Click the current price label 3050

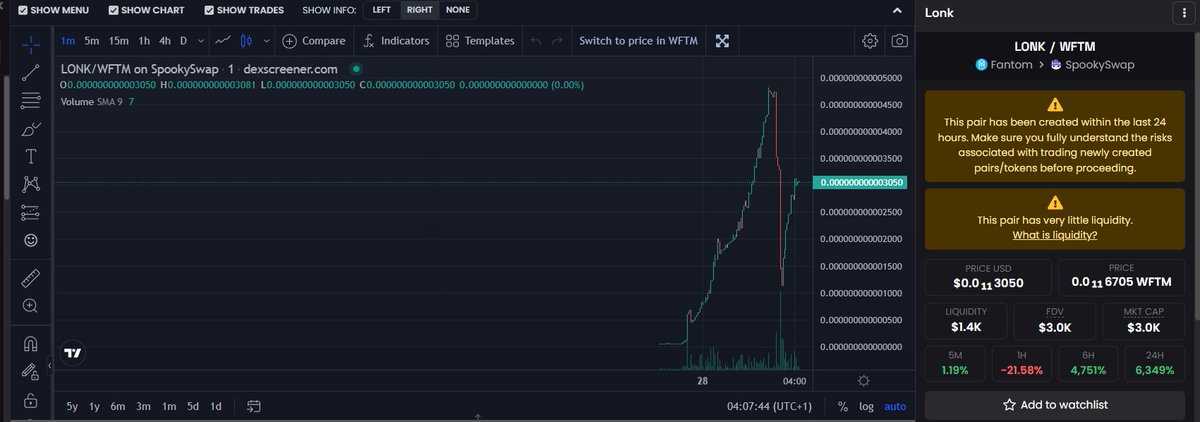pyautogui.click(x=860, y=183)
